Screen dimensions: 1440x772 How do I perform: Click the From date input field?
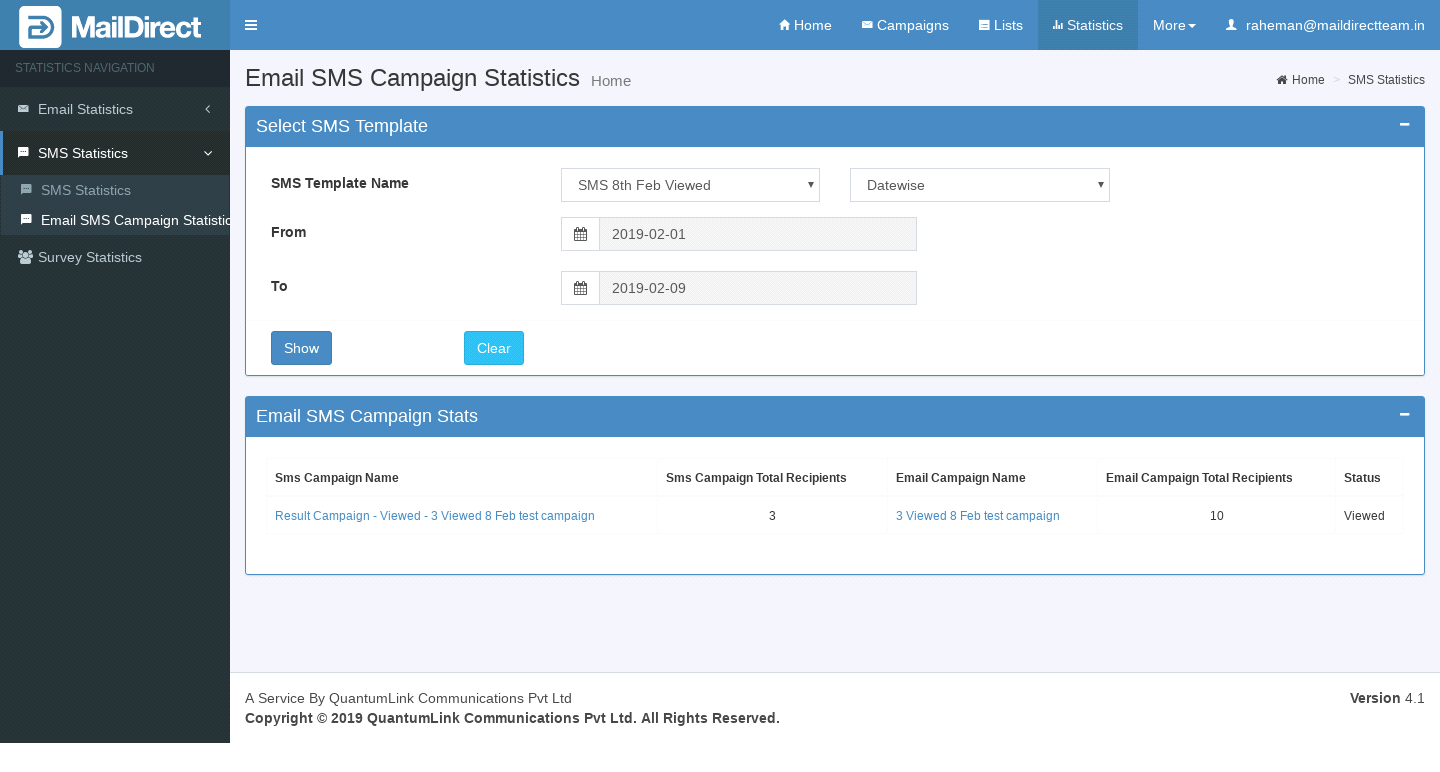pos(757,234)
